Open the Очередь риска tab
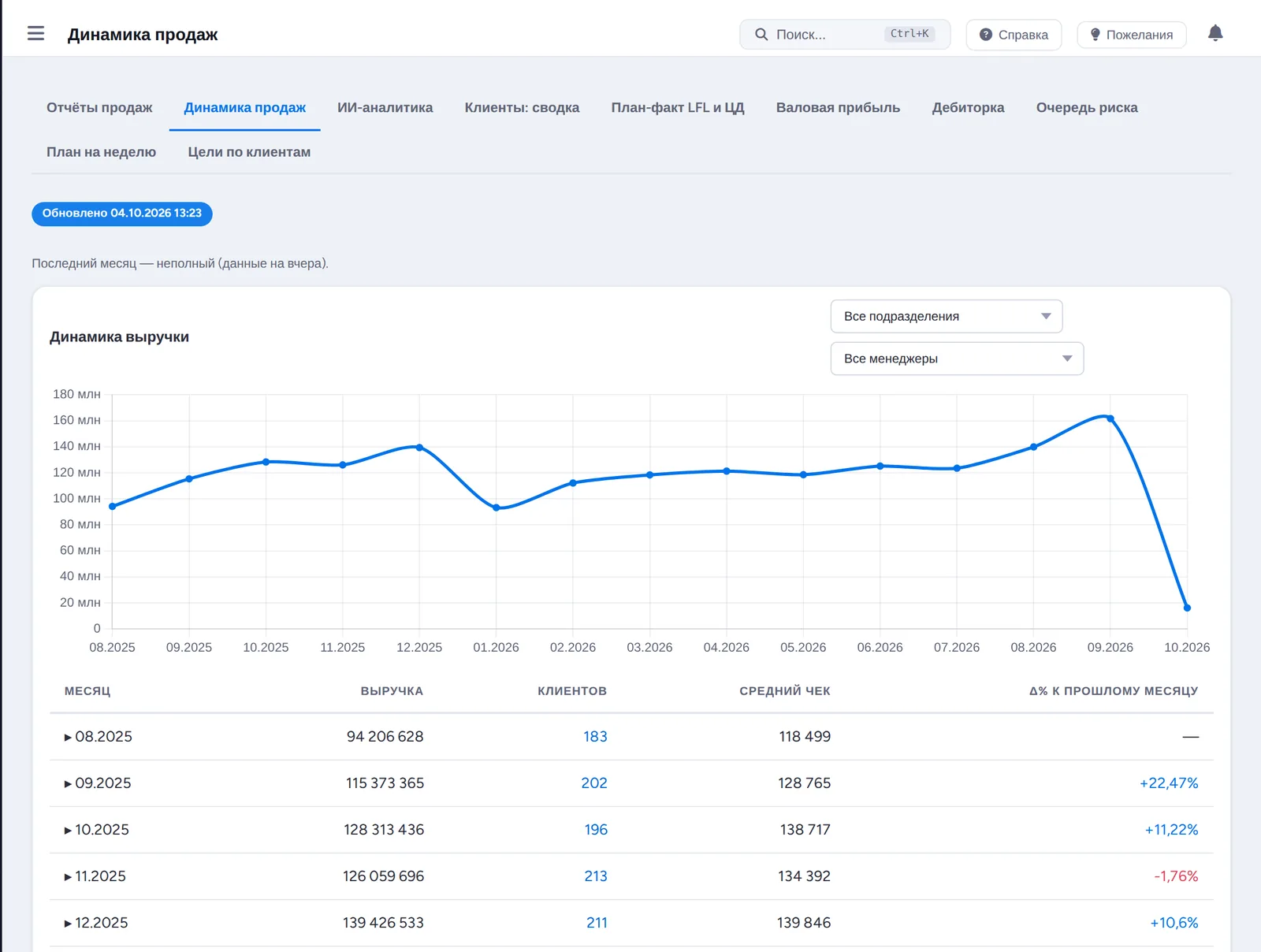1261x952 pixels. (1087, 108)
